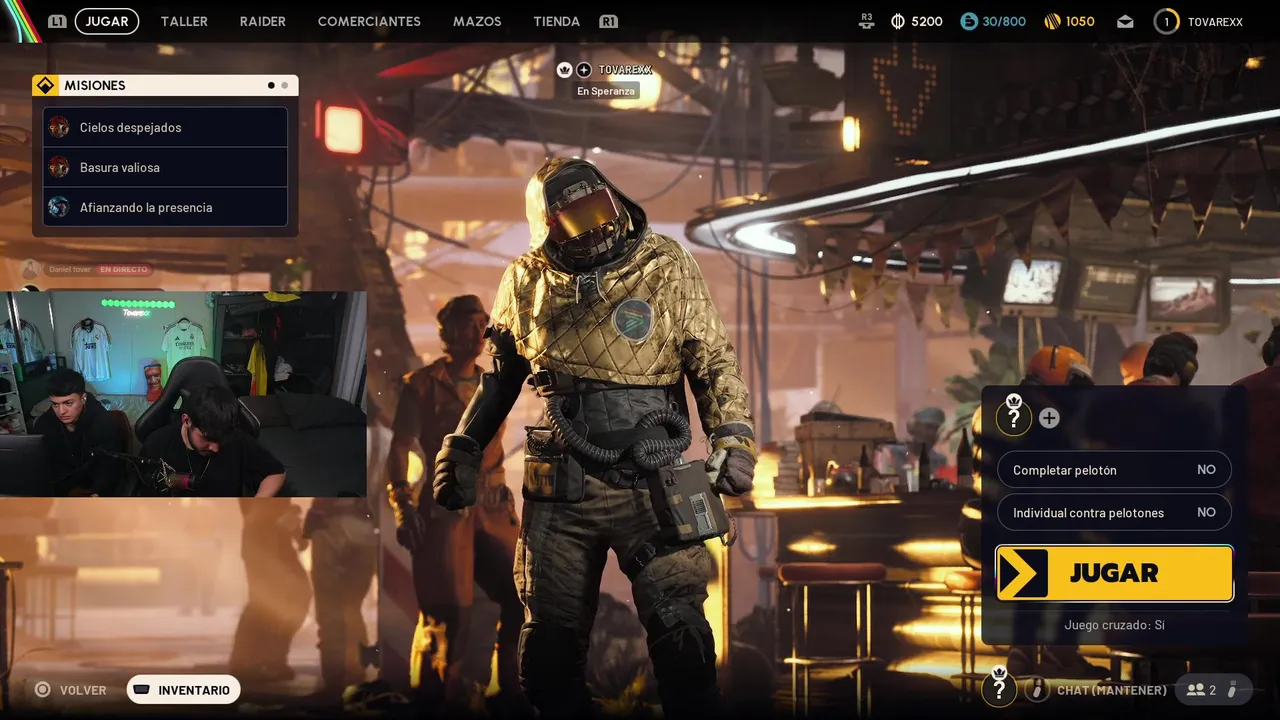Open the mail envelope icon
Viewport: 1280px width, 720px height.
[x=1125, y=21]
